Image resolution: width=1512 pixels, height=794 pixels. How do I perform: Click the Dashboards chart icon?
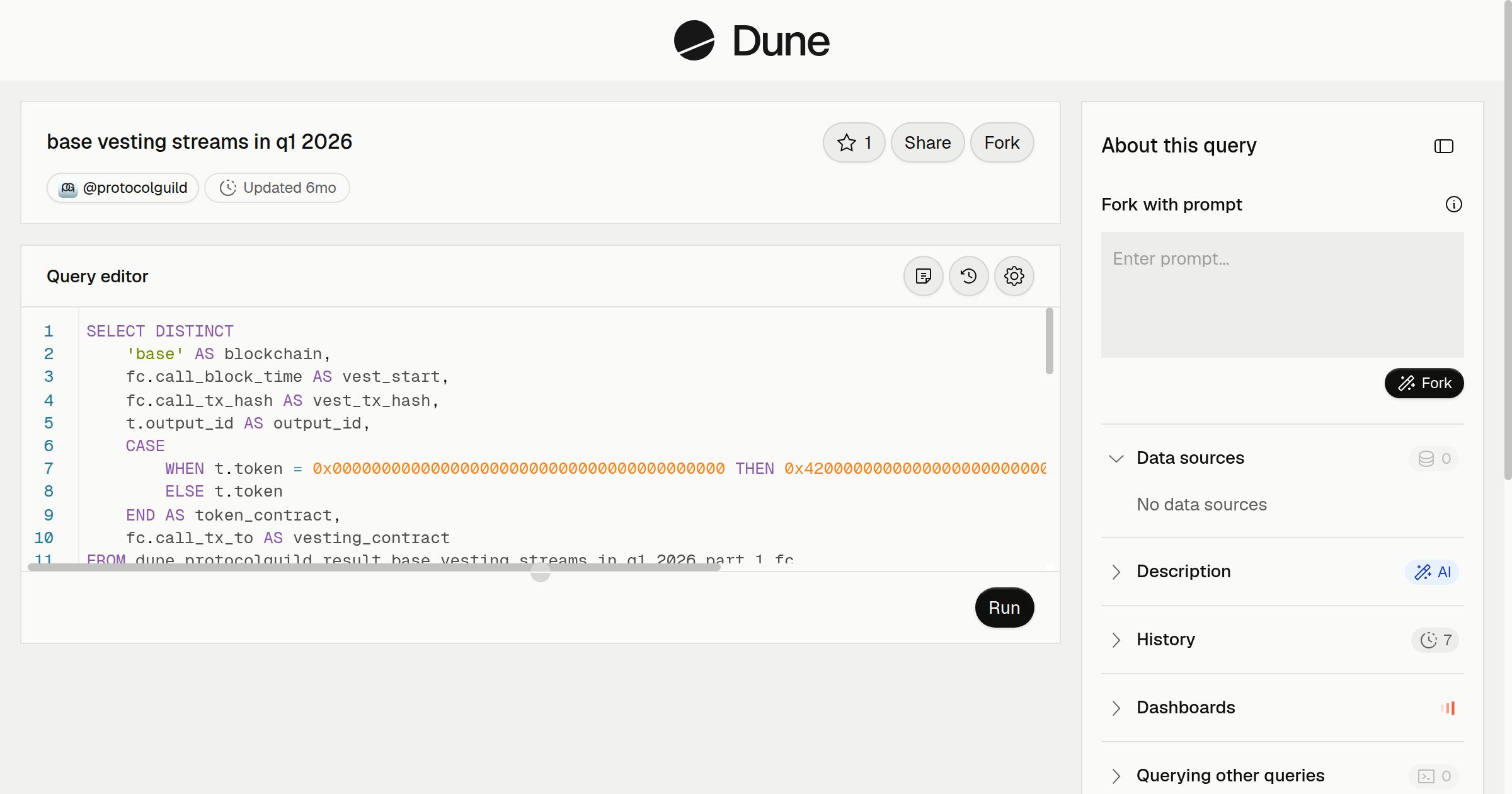coord(1448,708)
